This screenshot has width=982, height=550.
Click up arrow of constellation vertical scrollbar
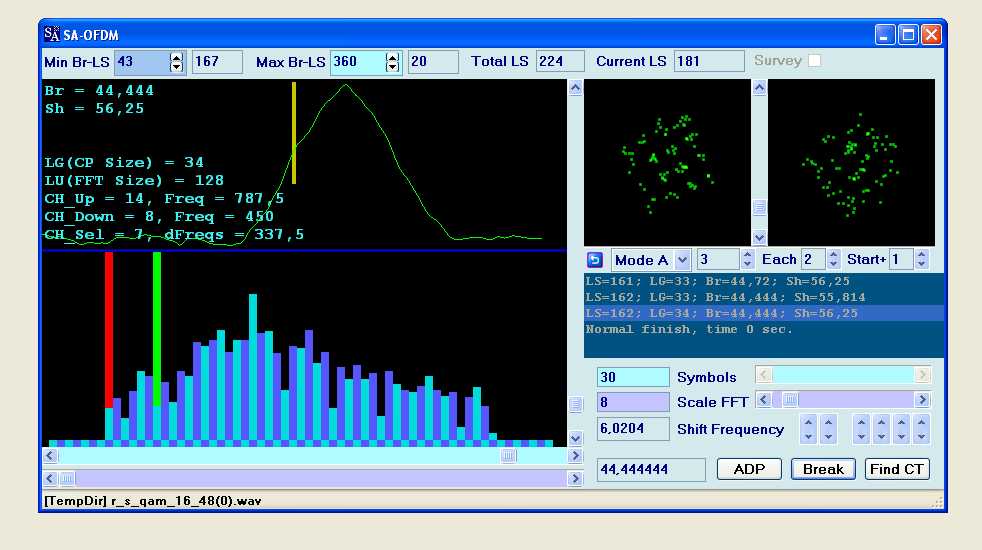coord(759,88)
